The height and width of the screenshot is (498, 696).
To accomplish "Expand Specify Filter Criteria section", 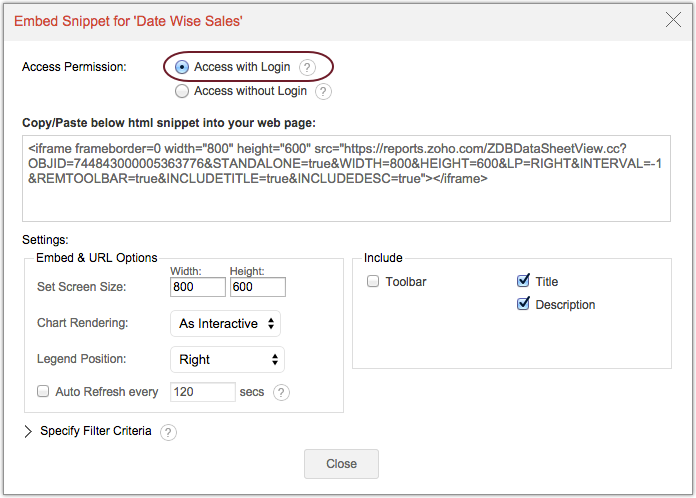I will (28, 432).
